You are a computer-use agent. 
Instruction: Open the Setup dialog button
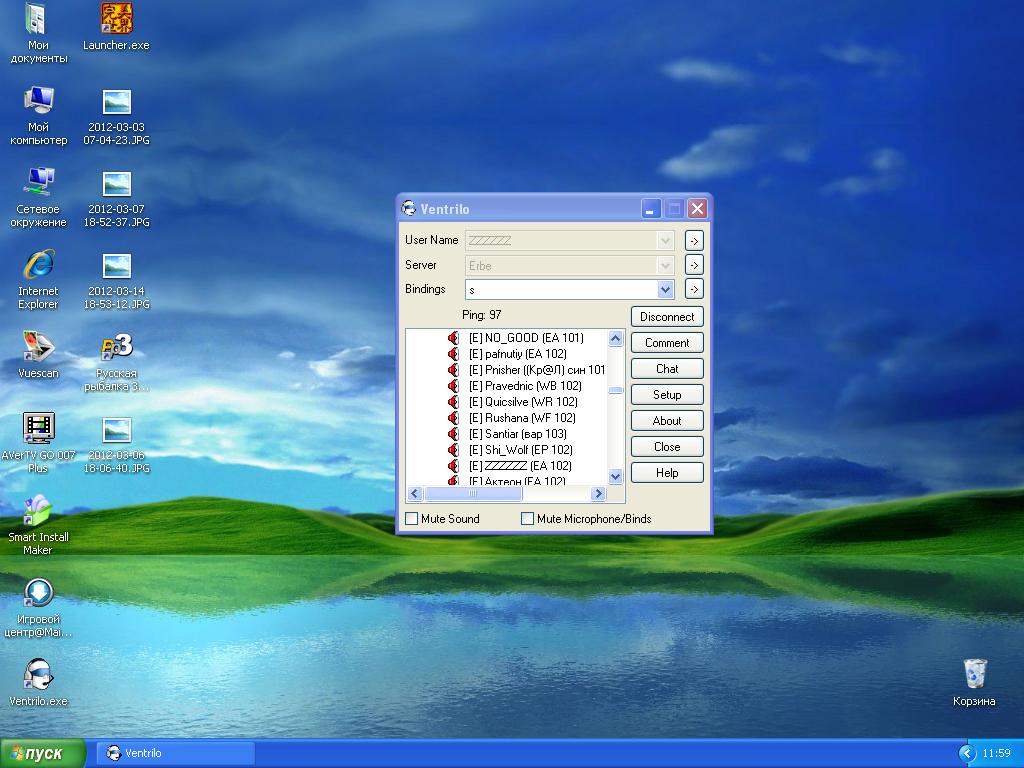pyautogui.click(x=667, y=395)
